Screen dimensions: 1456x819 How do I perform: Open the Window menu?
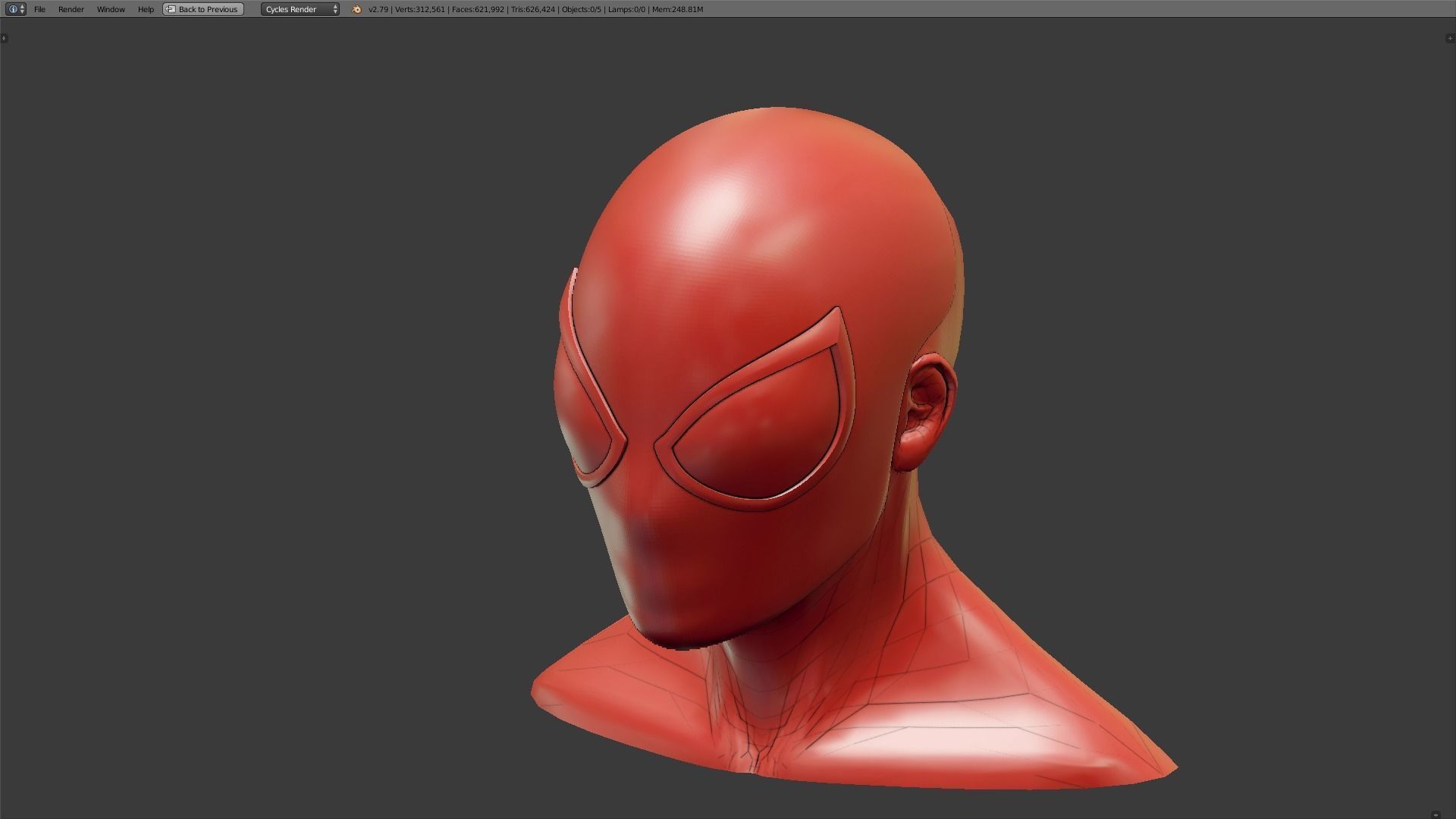coord(111,9)
